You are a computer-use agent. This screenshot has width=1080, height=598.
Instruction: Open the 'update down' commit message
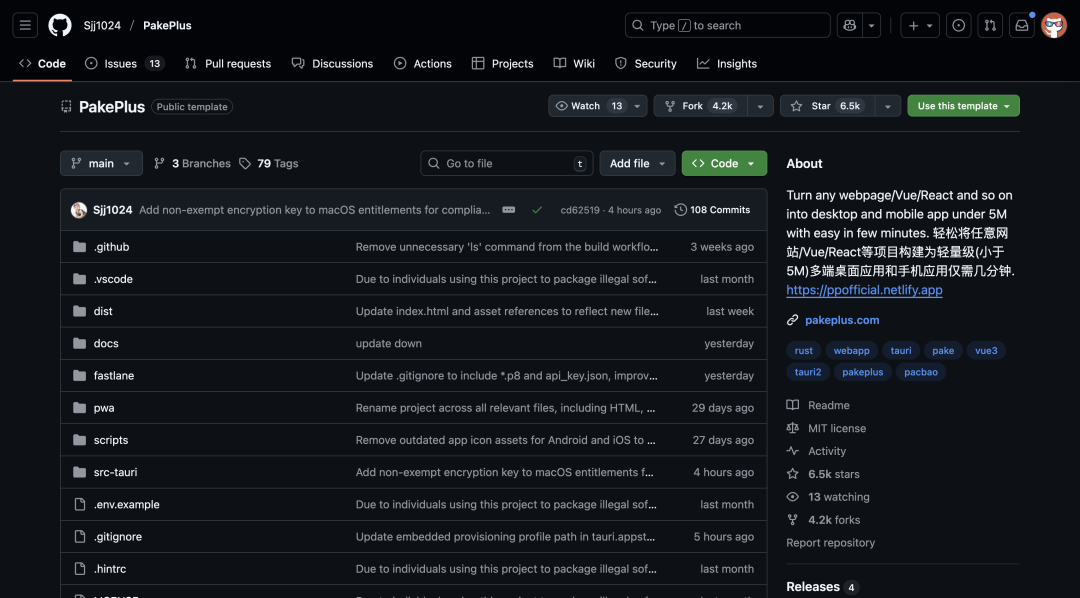click(388, 343)
